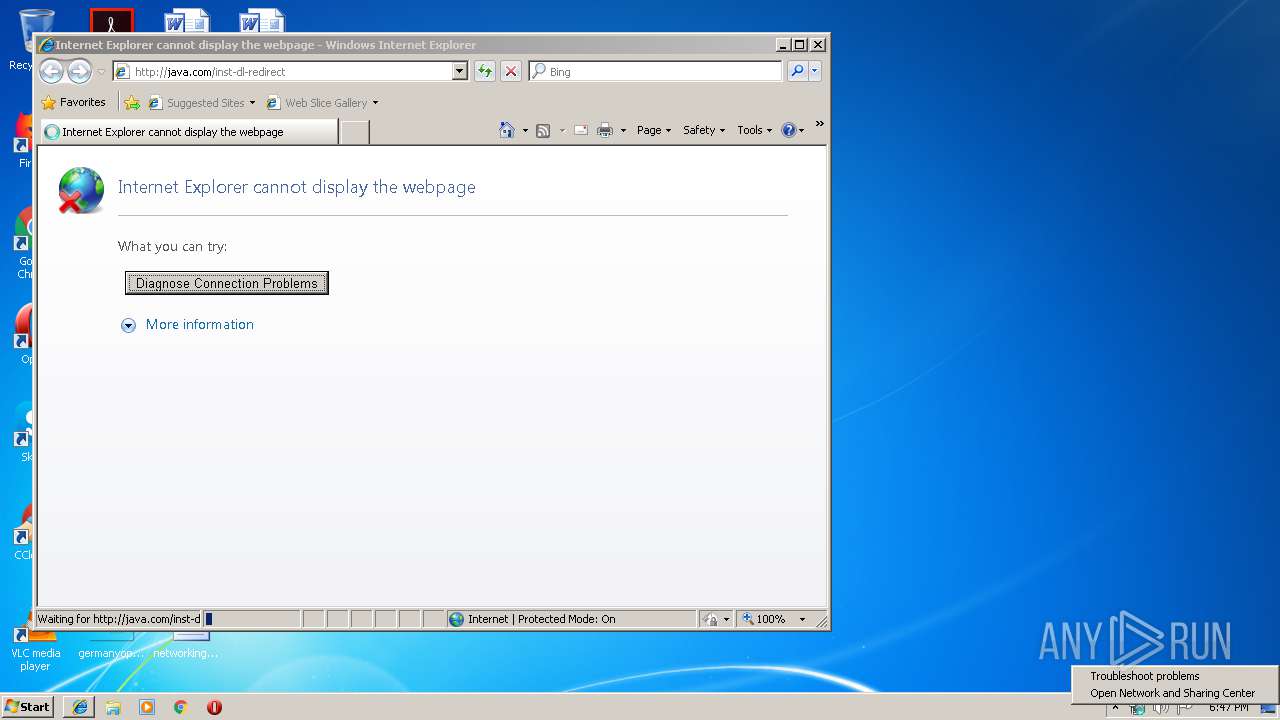
Task: Open the Safety menu
Action: (x=704, y=130)
